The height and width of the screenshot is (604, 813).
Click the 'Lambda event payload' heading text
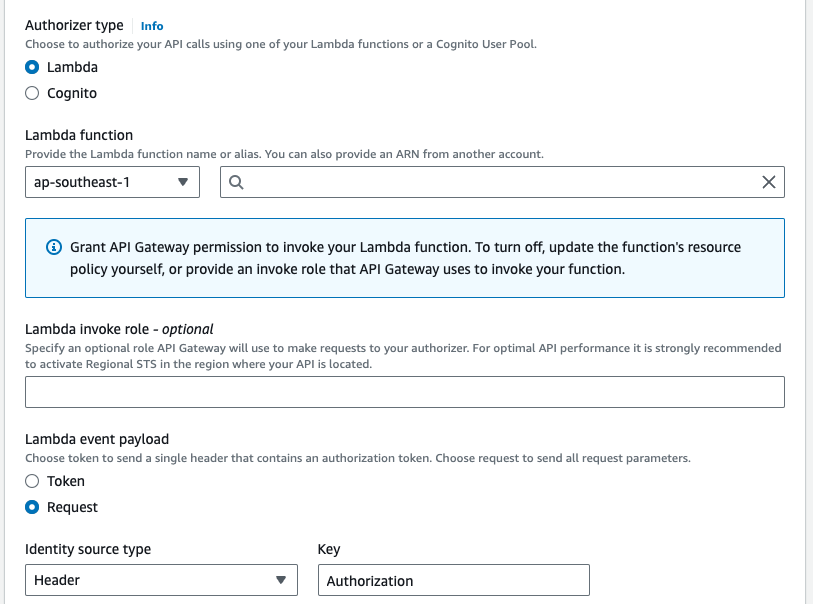(x=97, y=439)
